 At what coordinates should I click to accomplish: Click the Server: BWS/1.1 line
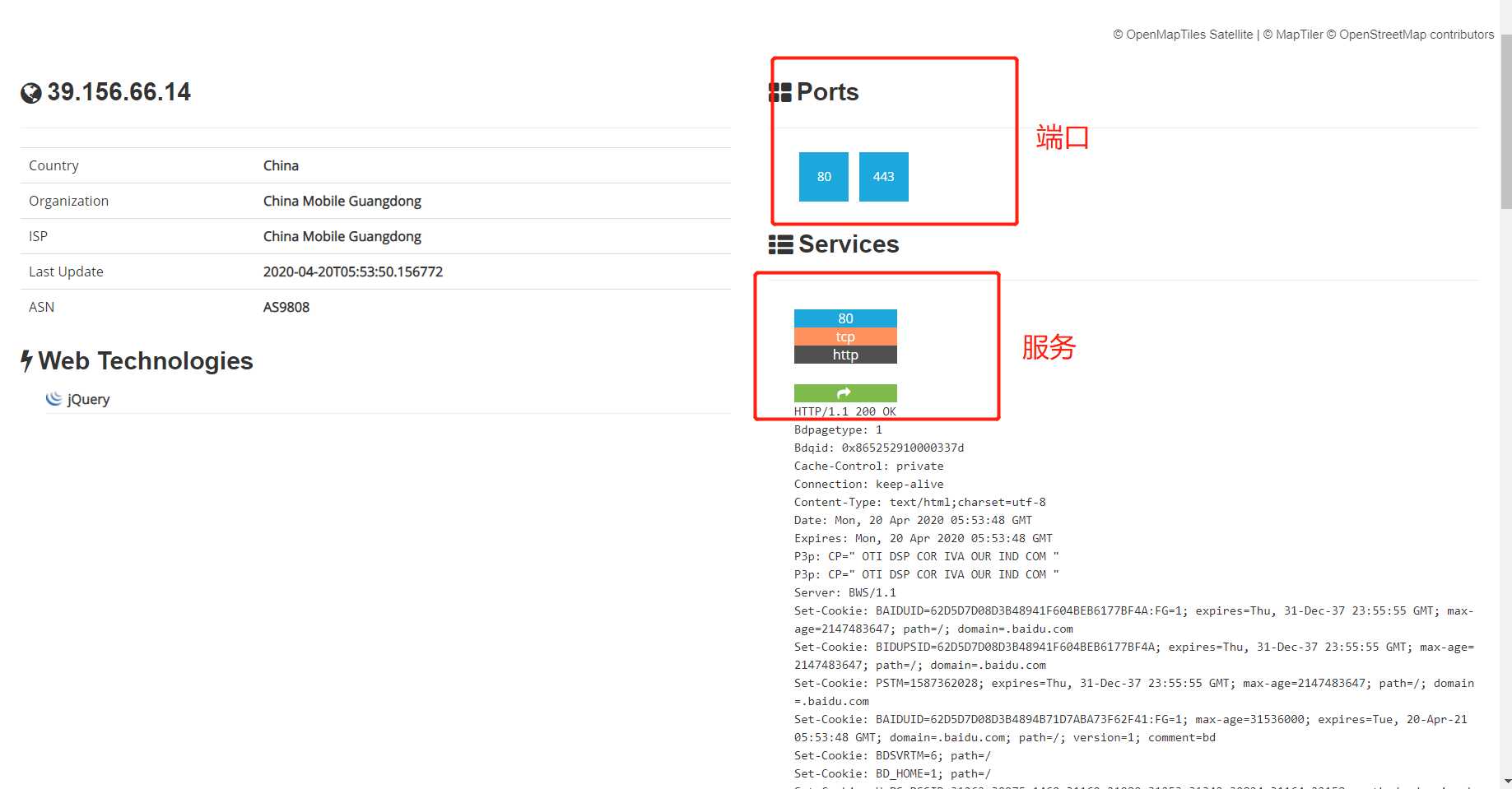tap(845, 592)
